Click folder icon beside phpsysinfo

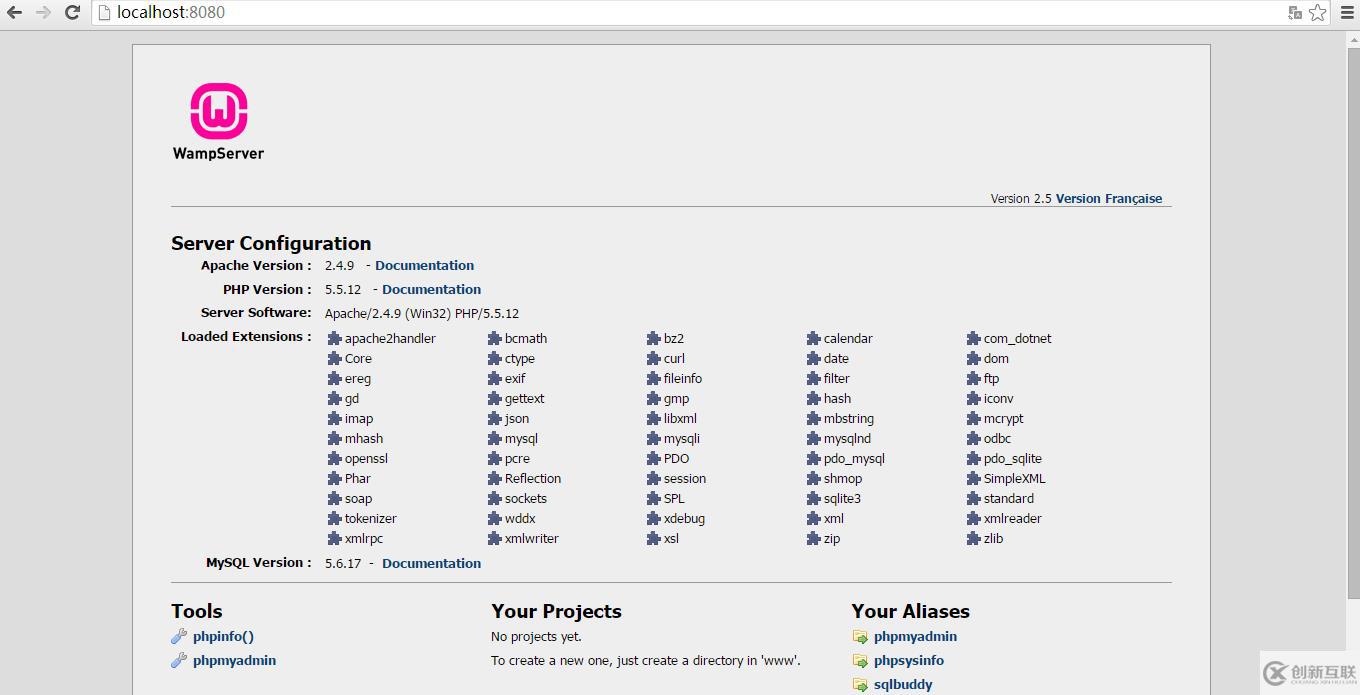(860, 661)
